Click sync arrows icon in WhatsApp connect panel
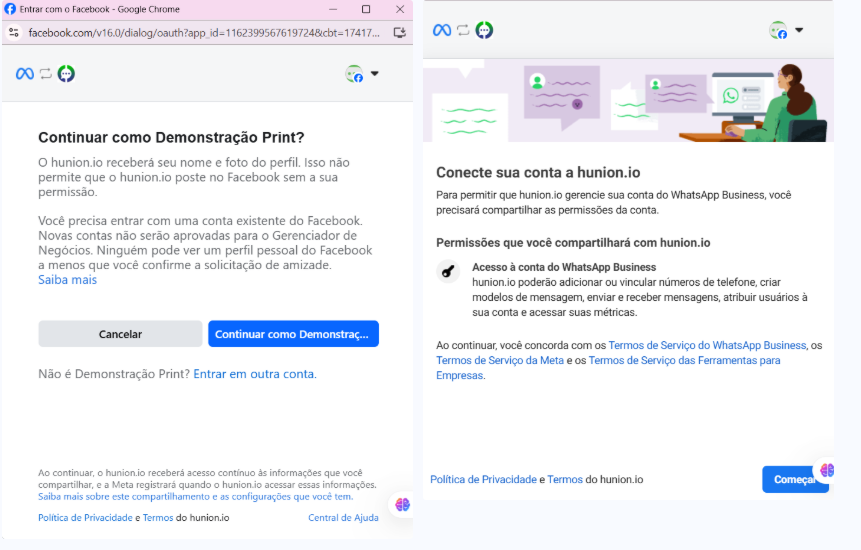Viewport: 861px width, 550px height. click(x=463, y=30)
